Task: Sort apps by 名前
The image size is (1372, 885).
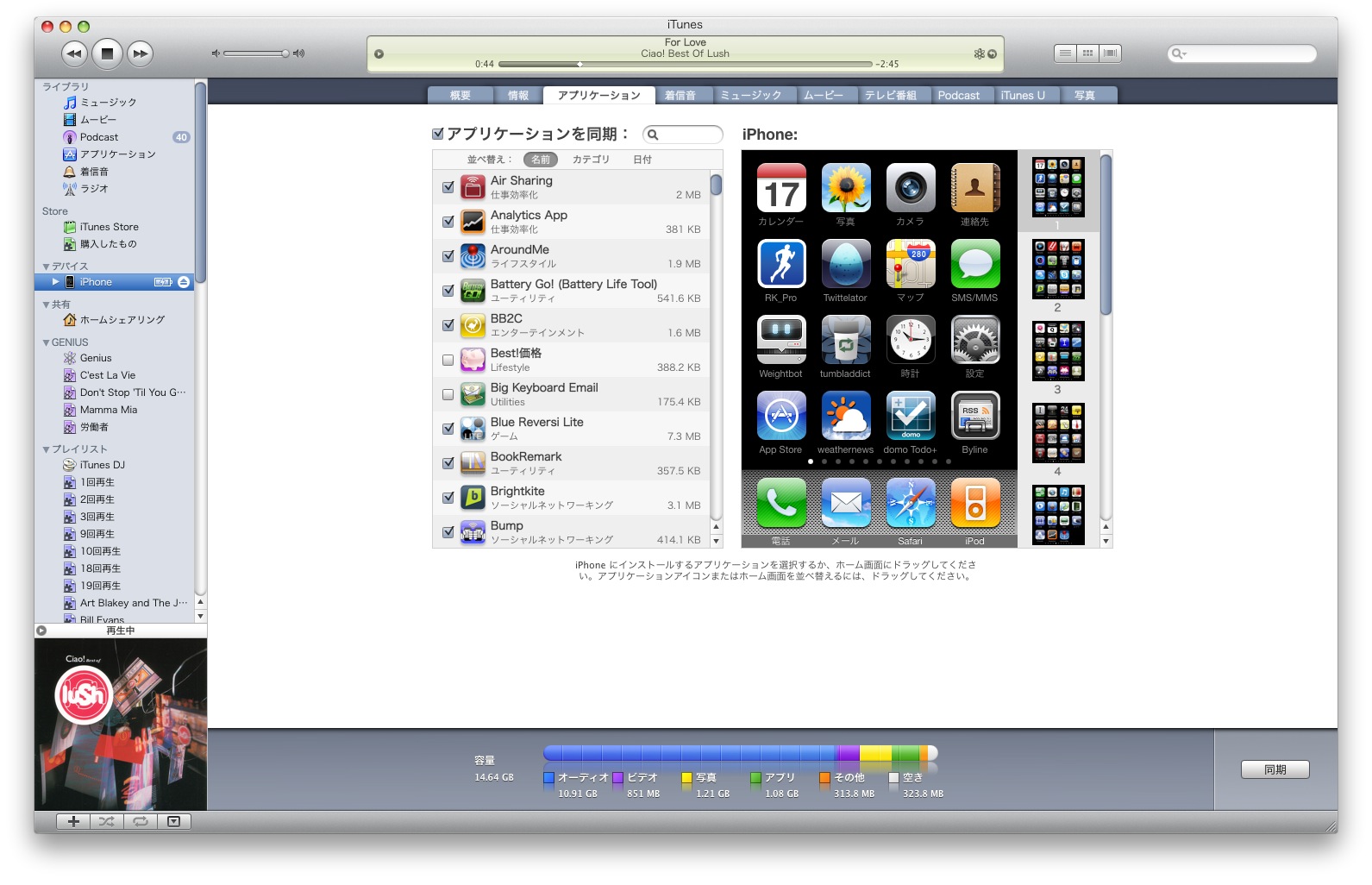Action: [541, 160]
